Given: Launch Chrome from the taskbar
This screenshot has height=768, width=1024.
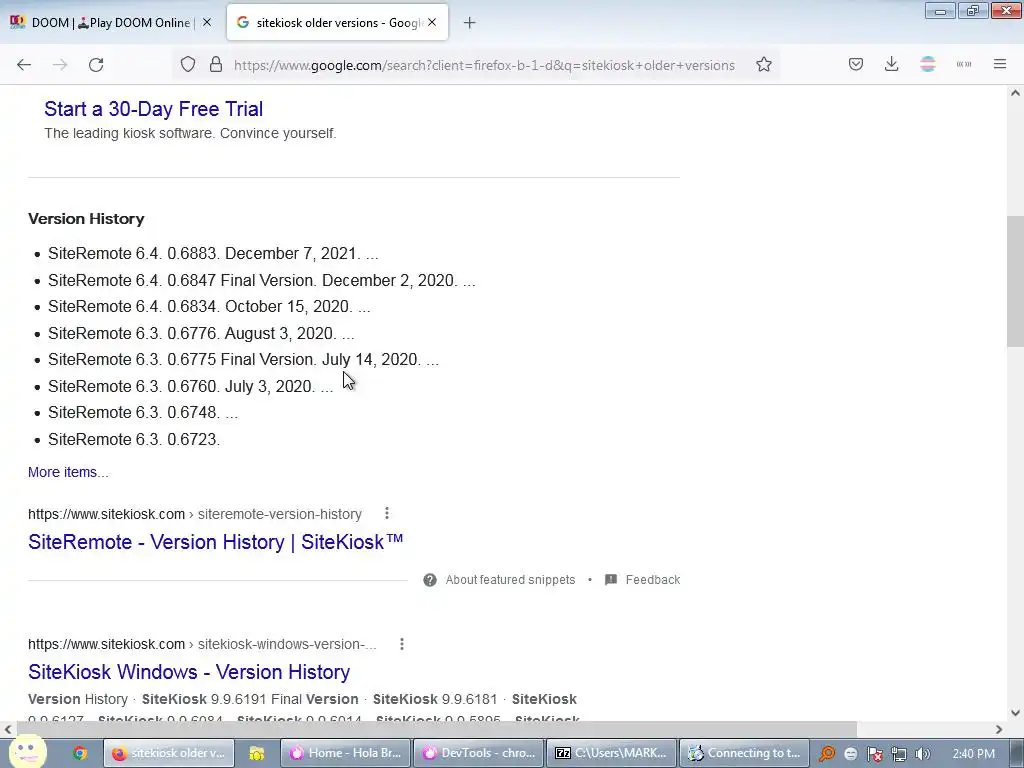Looking at the screenshot, I should (80, 754).
